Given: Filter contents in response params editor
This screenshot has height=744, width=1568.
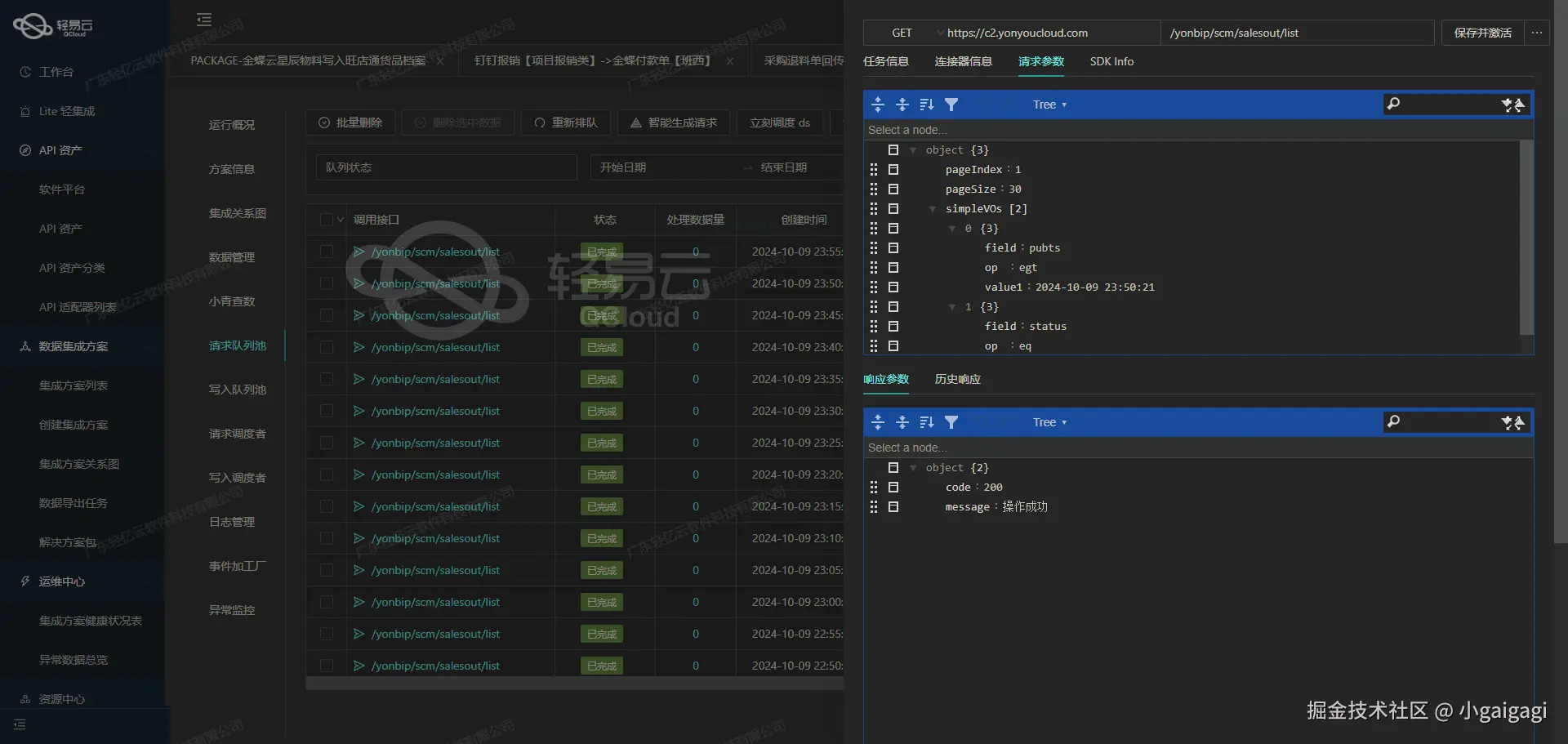Looking at the screenshot, I should pos(951,422).
